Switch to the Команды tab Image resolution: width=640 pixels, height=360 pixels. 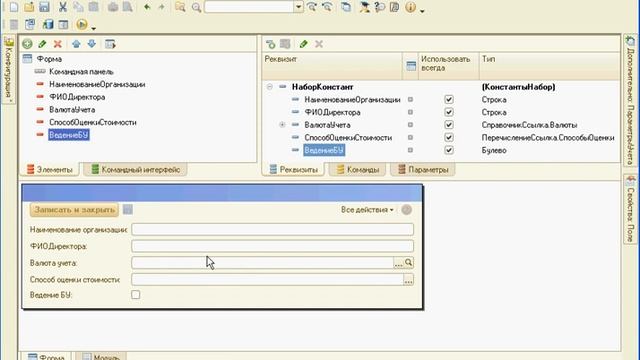point(358,169)
